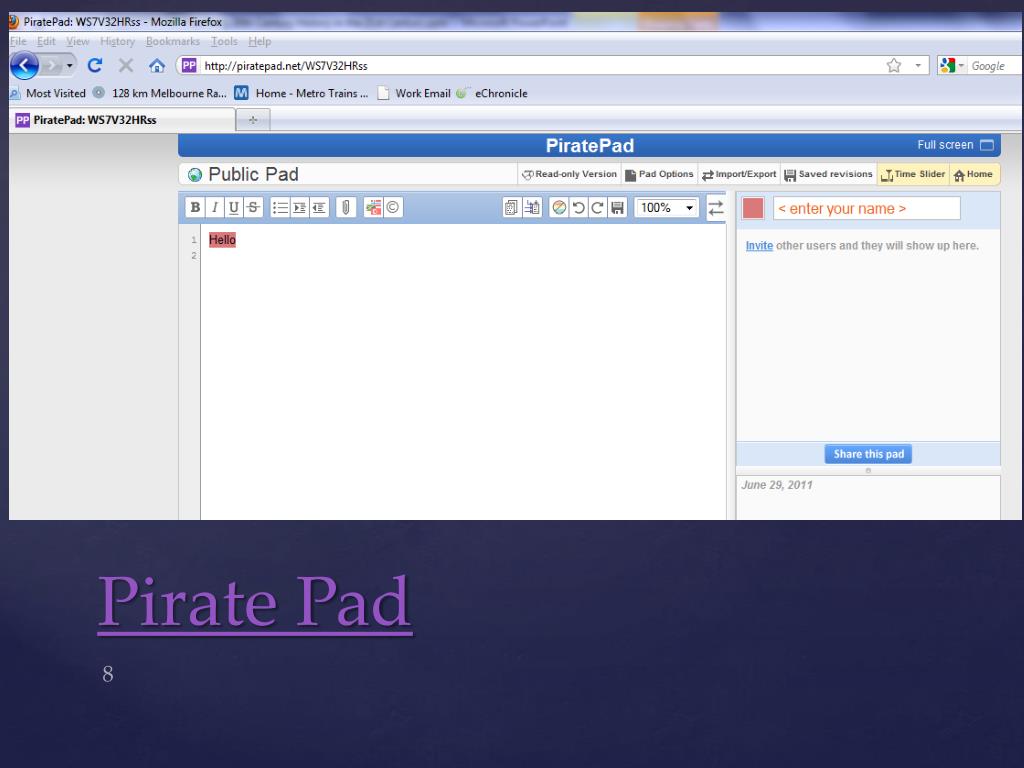Undo the last edit in the pad
The width and height of the screenshot is (1024, 768).
click(x=579, y=208)
